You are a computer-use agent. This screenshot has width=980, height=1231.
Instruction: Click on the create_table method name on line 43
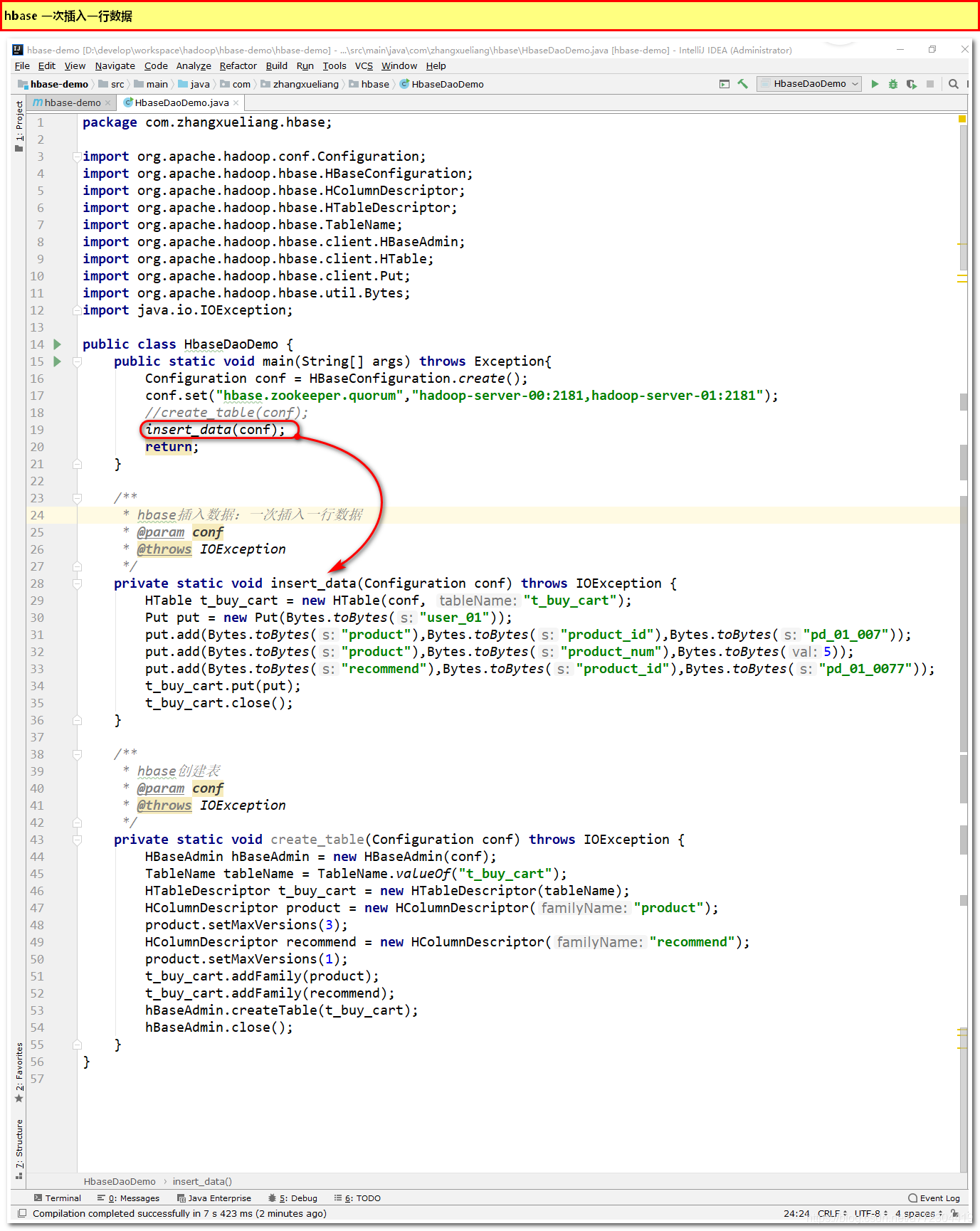tap(317, 840)
